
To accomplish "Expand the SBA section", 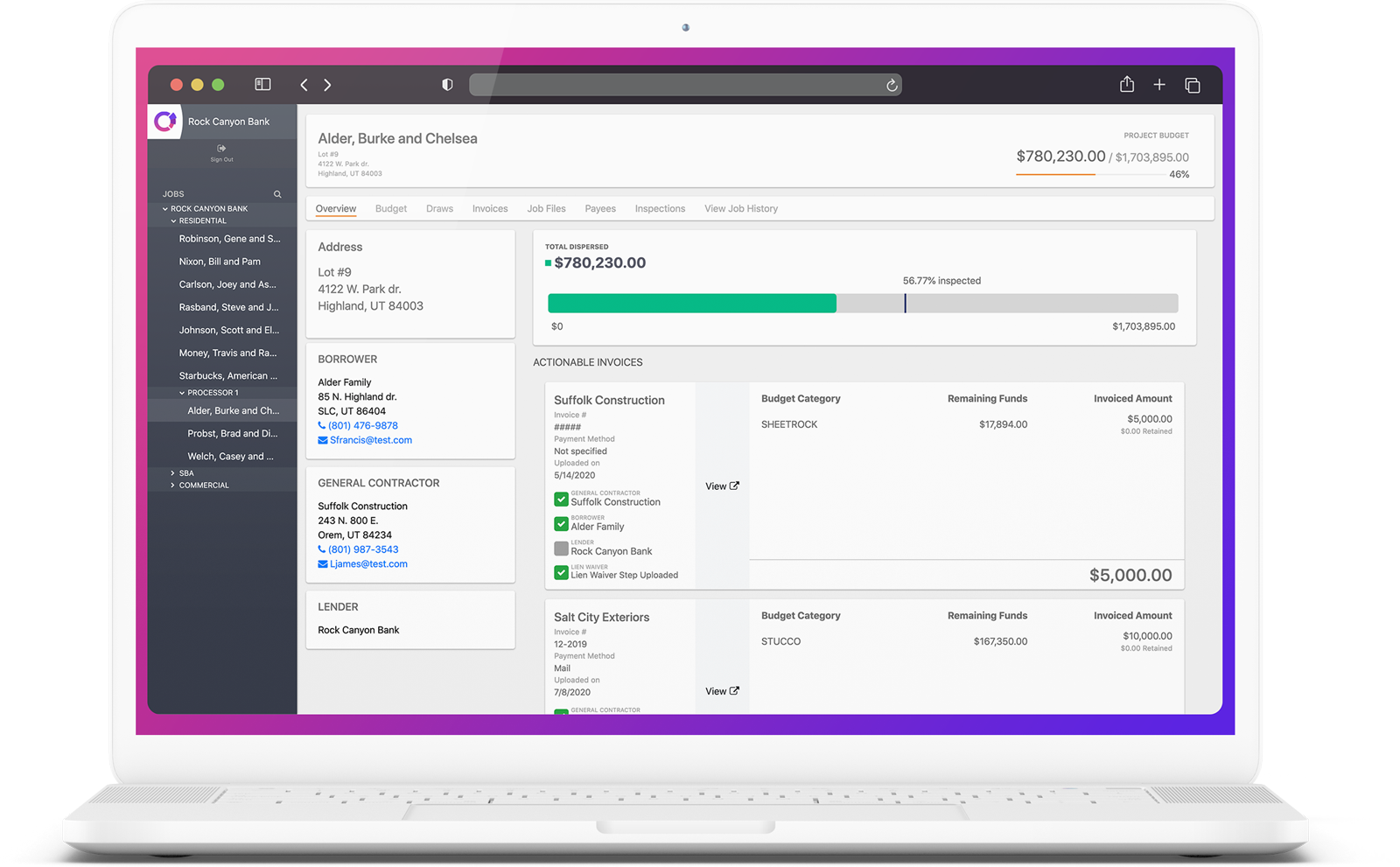I will 173,473.
